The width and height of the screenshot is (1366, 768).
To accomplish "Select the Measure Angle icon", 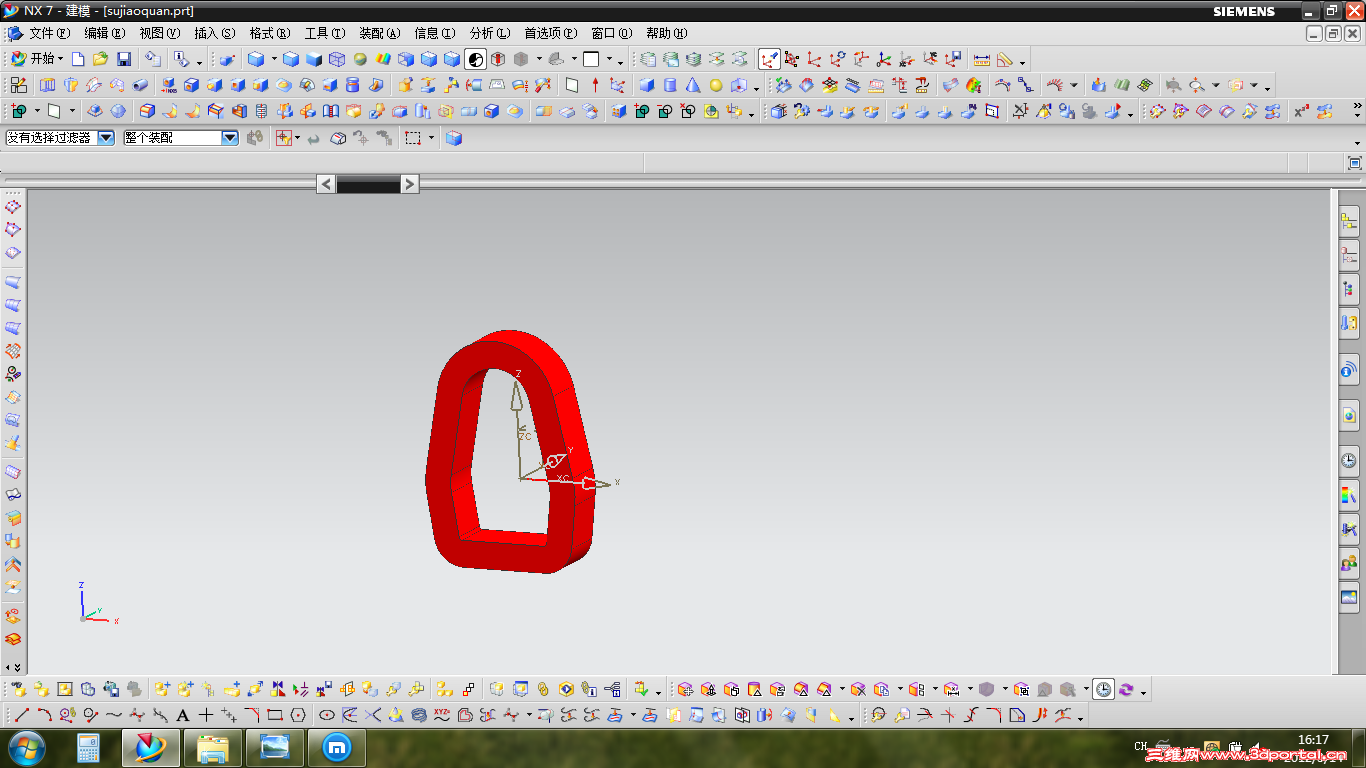I will pos(1005,59).
